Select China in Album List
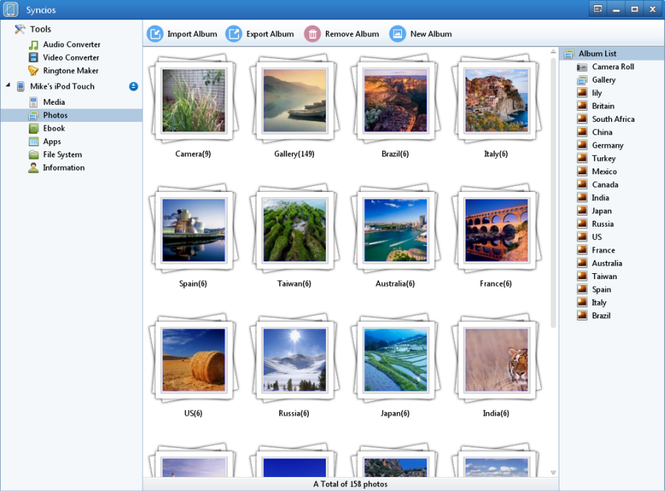Viewport: 665px width, 491px height. point(595,132)
